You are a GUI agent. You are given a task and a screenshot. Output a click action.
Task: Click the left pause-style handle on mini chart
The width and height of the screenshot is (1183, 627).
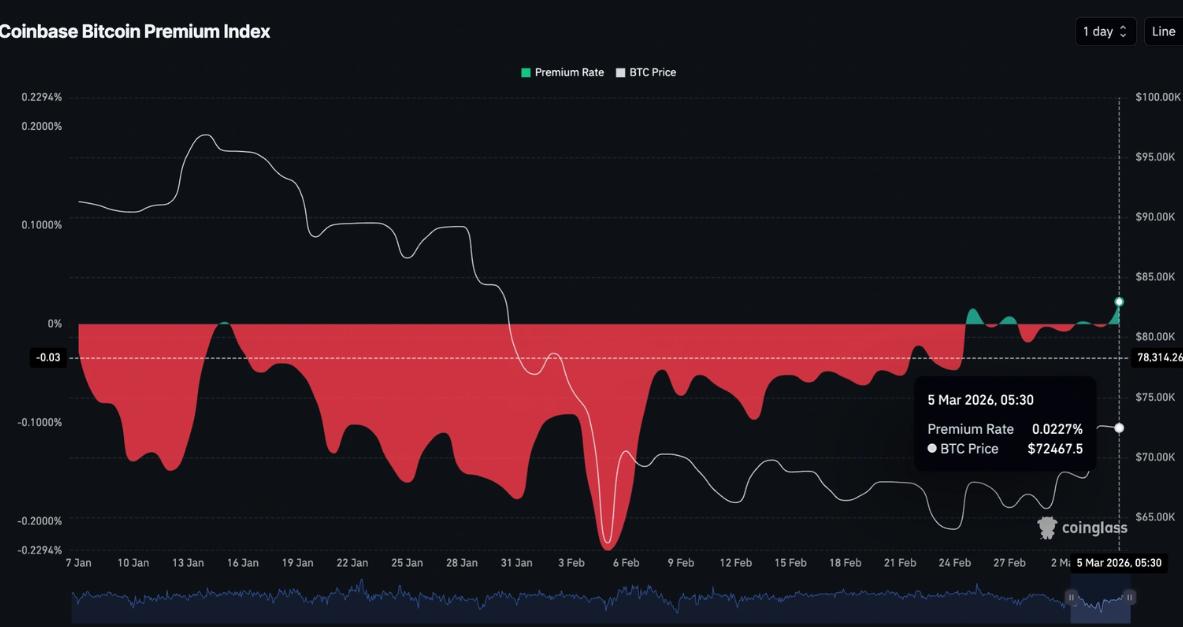click(x=1072, y=597)
